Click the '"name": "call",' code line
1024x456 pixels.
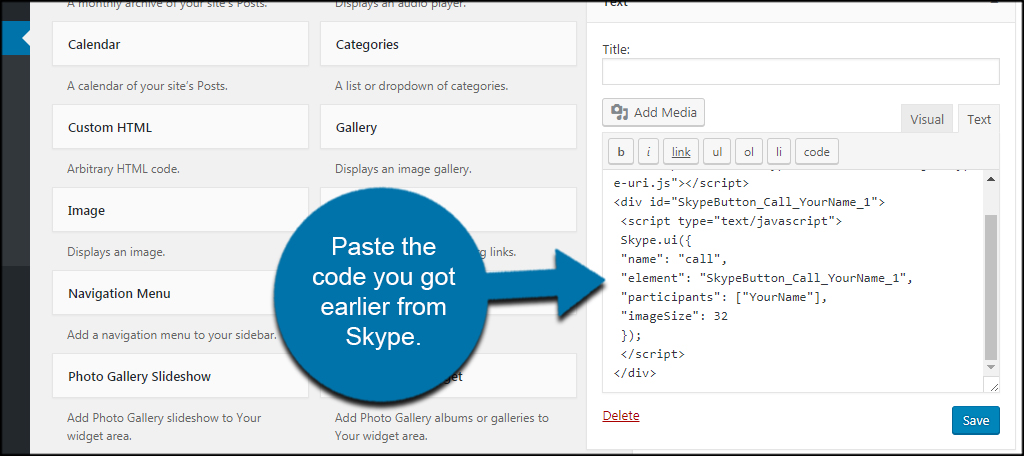[673, 259]
